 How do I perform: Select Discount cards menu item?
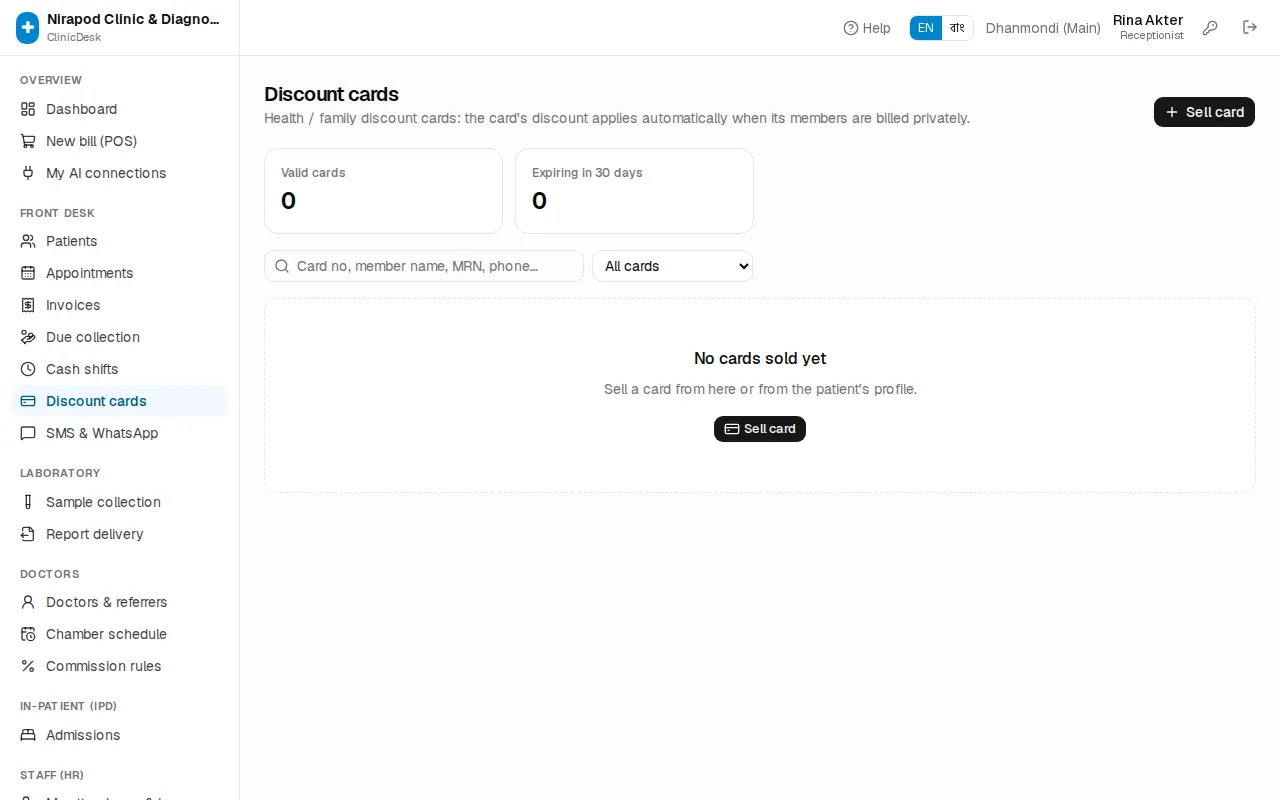[x=120, y=401]
